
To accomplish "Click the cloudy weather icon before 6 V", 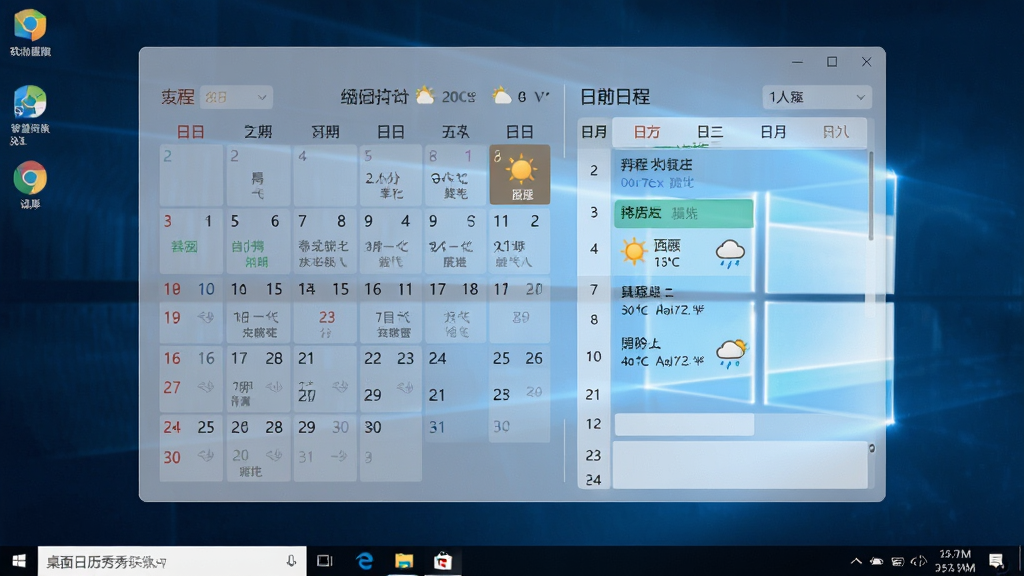I will point(502,96).
